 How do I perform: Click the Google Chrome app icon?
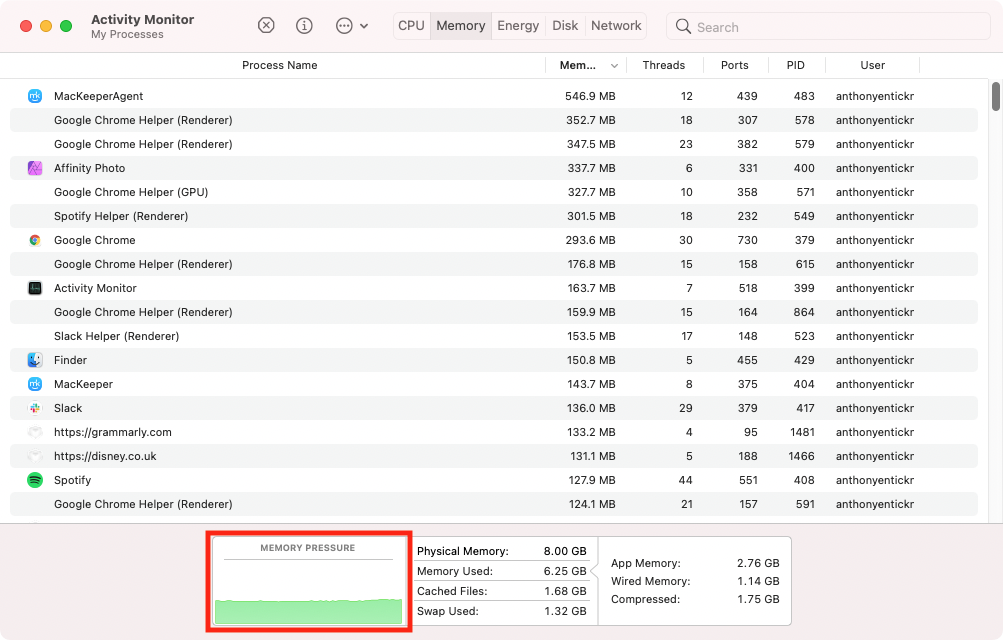pyautogui.click(x=35, y=240)
